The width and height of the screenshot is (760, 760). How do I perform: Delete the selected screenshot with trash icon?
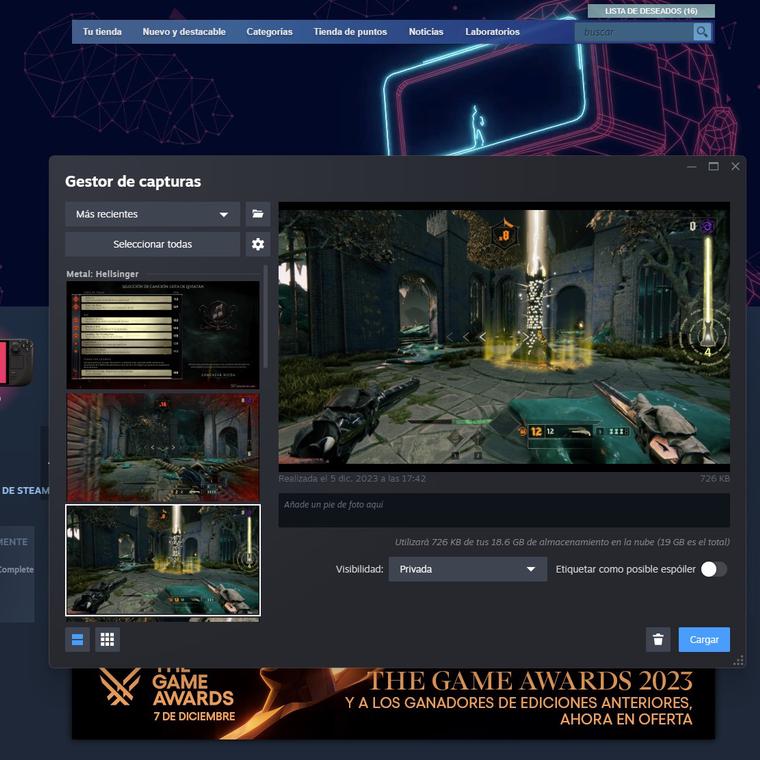click(x=658, y=640)
